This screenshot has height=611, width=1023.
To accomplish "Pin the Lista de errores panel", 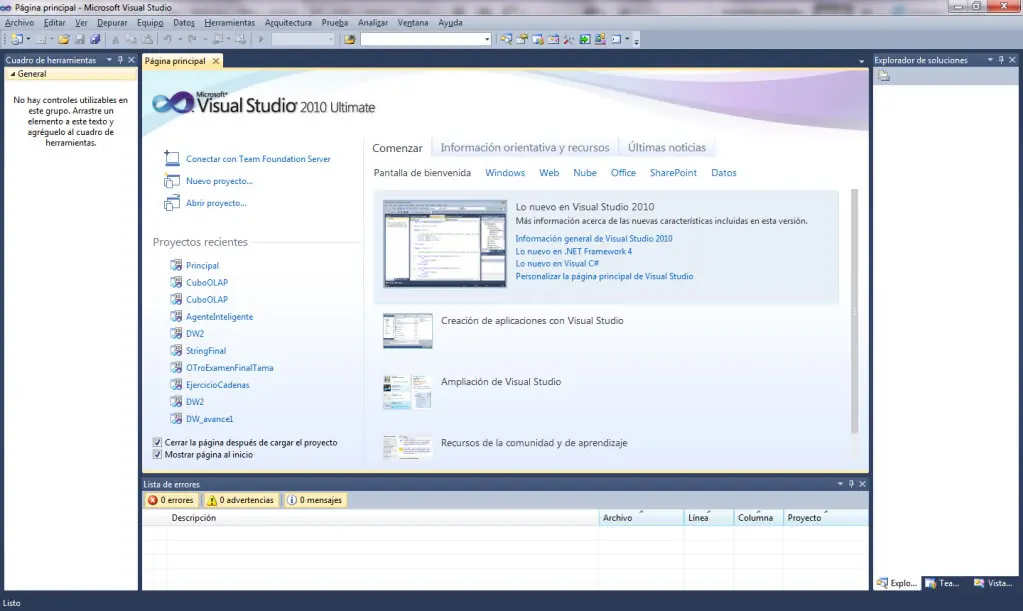I will pyautogui.click(x=851, y=484).
